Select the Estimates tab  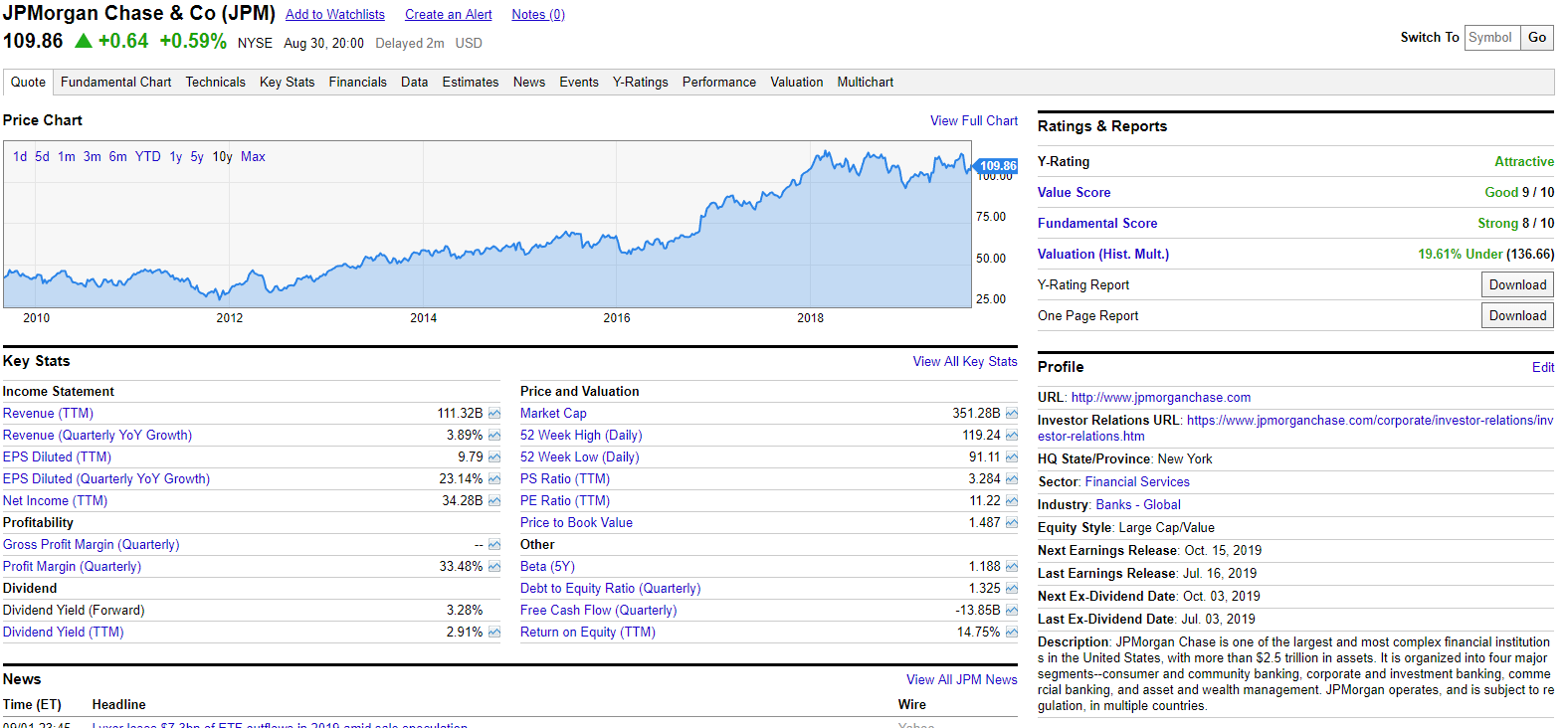click(471, 83)
